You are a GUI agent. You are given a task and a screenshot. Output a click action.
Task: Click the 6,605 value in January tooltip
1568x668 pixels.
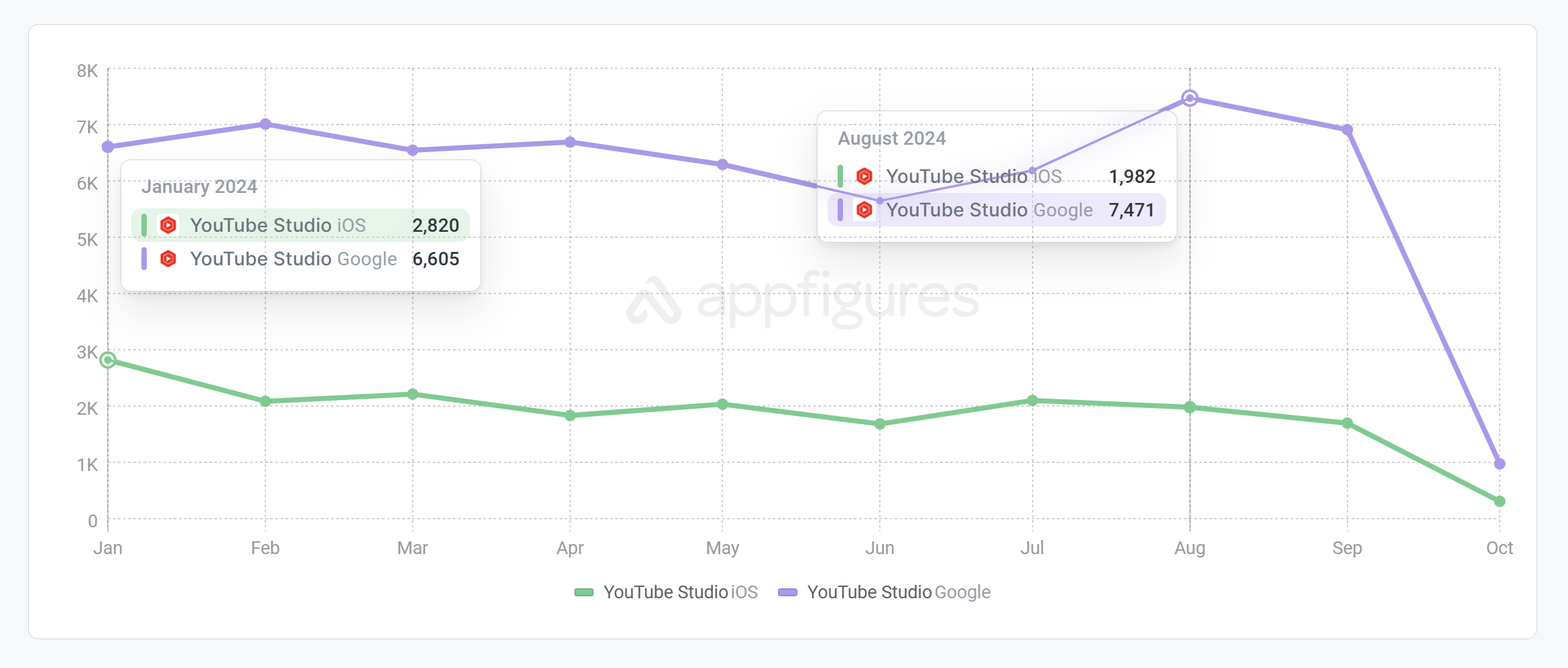click(x=436, y=259)
